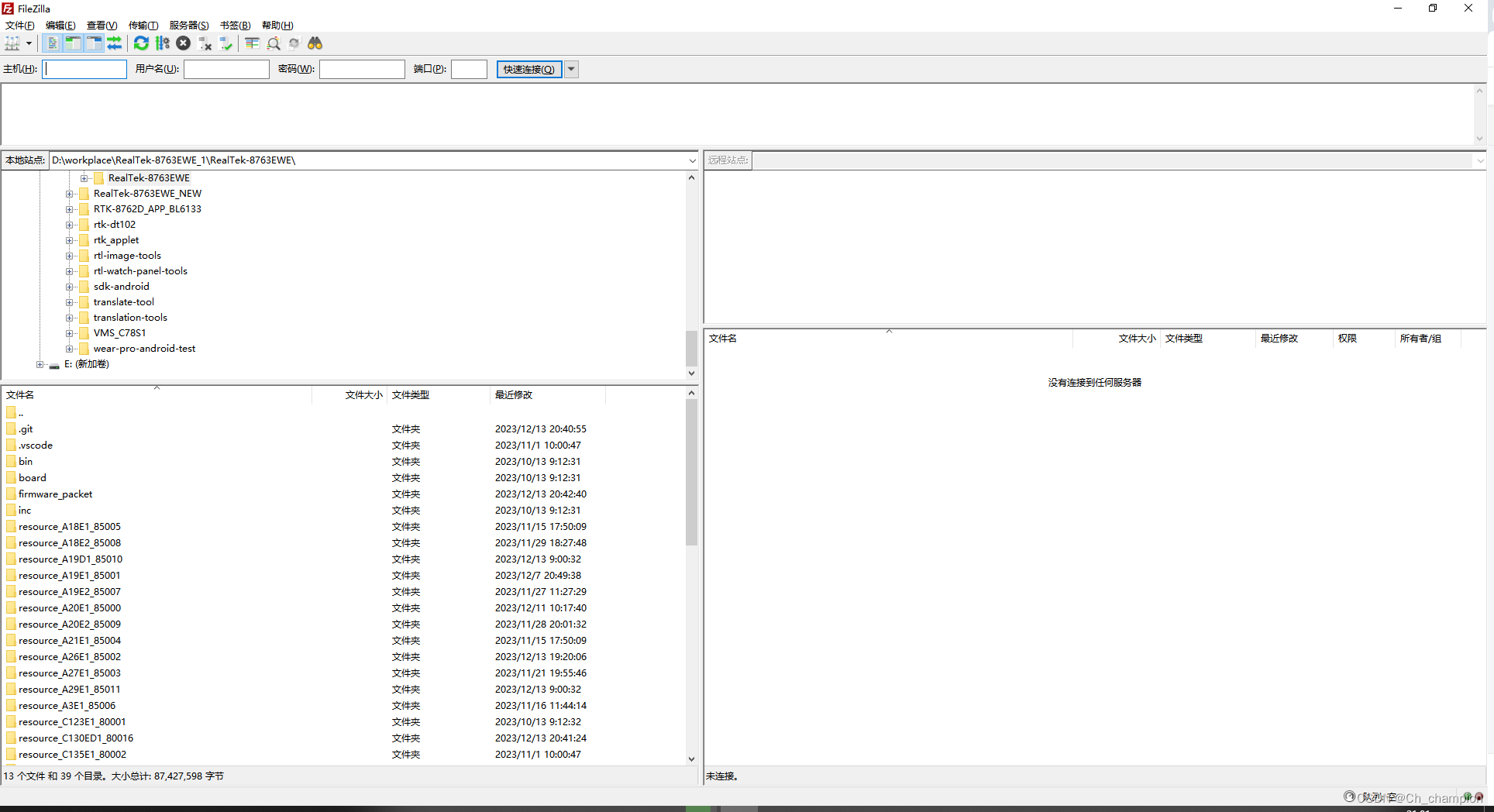Screen dimensions: 1494x812
Task: Focus the 密码 password field
Action: point(362,69)
